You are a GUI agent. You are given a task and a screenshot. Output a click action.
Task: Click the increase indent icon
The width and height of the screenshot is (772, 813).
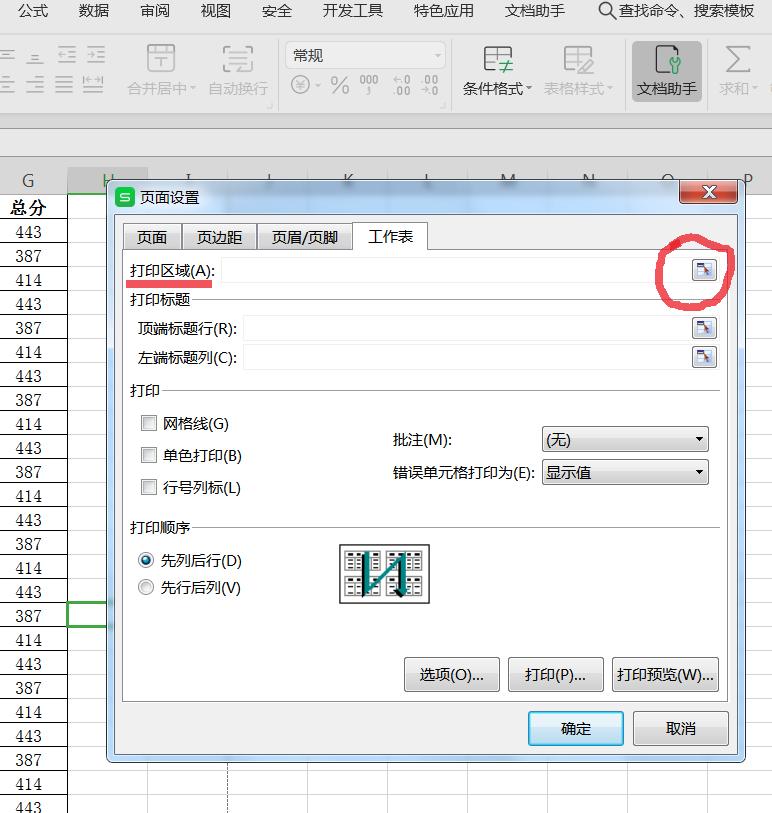[x=96, y=54]
